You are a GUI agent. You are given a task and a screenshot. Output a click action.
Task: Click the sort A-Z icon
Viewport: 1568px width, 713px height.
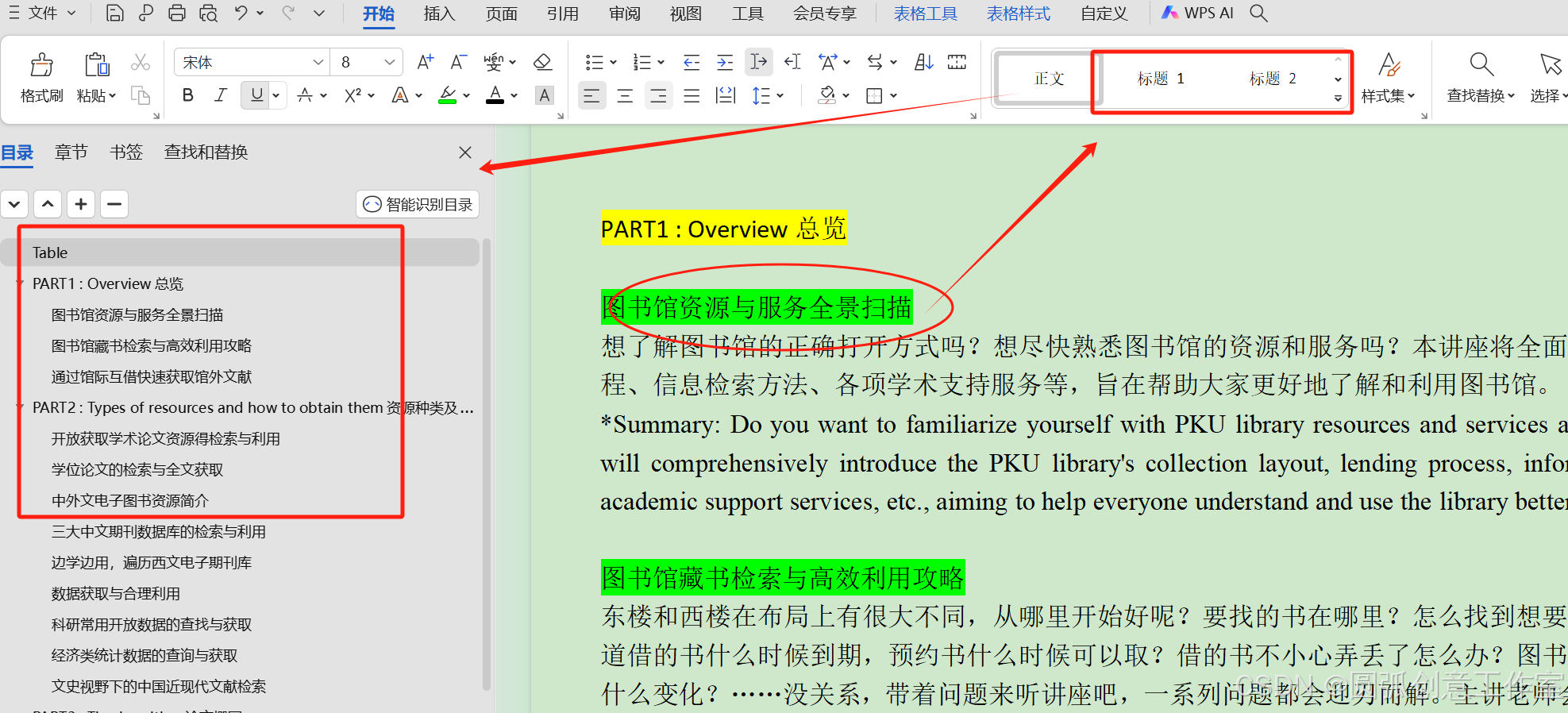[x=924, y=62]
